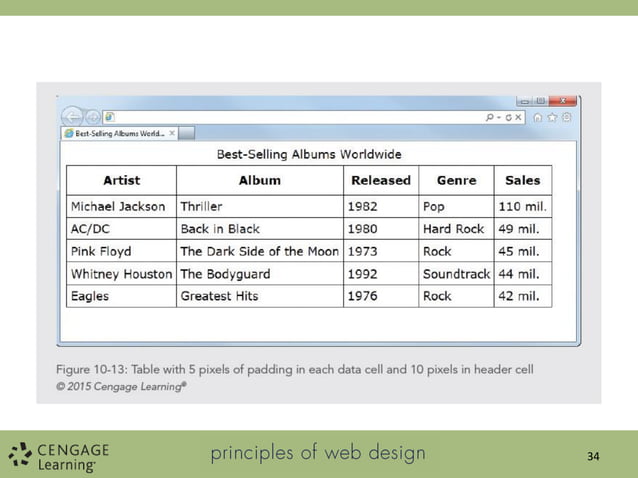Select the 1973 release year cell
Viewport: 638px width, 478px height.
pos(381,251)
